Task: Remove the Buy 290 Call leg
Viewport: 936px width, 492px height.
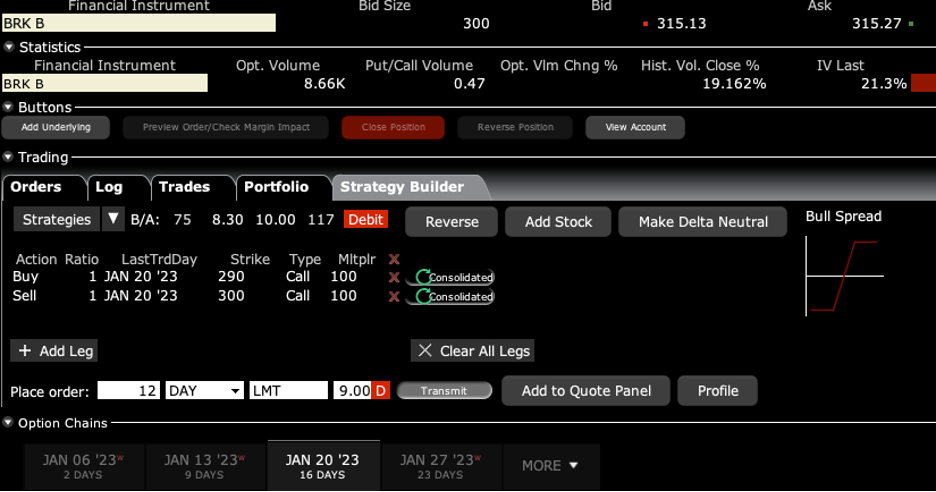Action: click(x=394, y=277)
